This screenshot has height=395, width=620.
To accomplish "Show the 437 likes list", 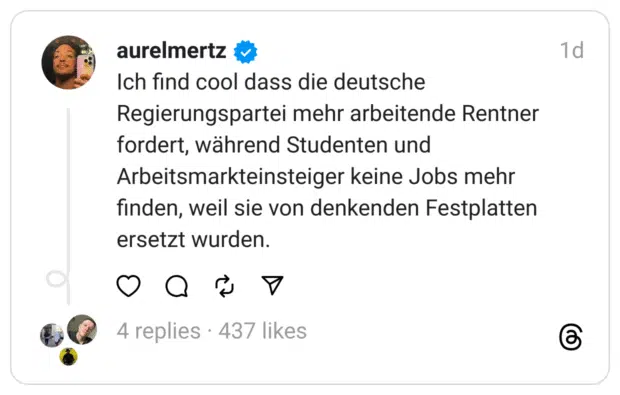I will coord(263,331).
